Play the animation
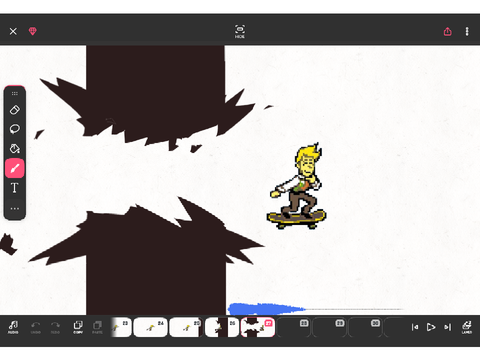The height and width of the screenshot is (360, 480). point(431,327)
